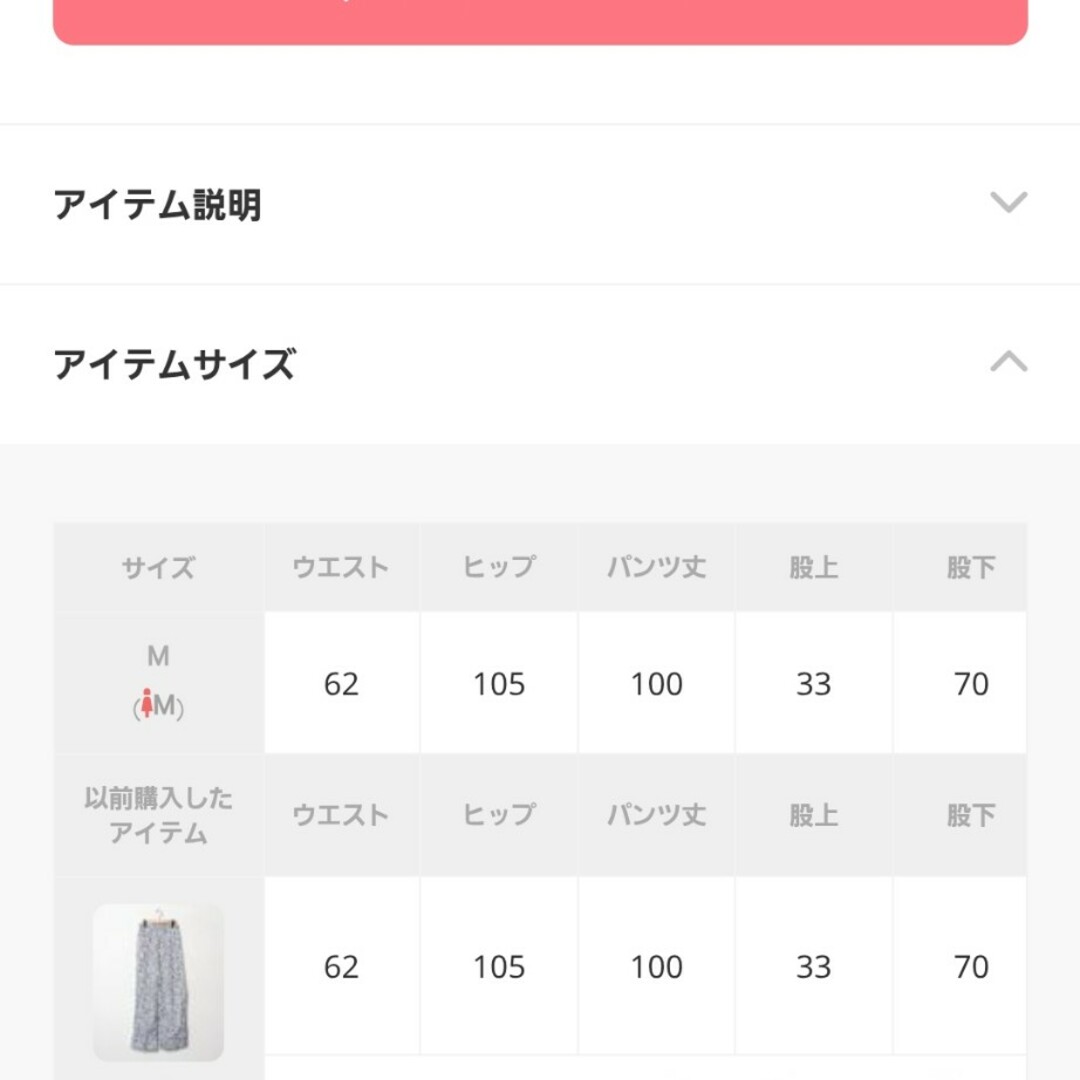Click rise value 33 in purchased item row
Image resolution: width=1080 pixels, height=1080 pixels.
coord(813,967)
